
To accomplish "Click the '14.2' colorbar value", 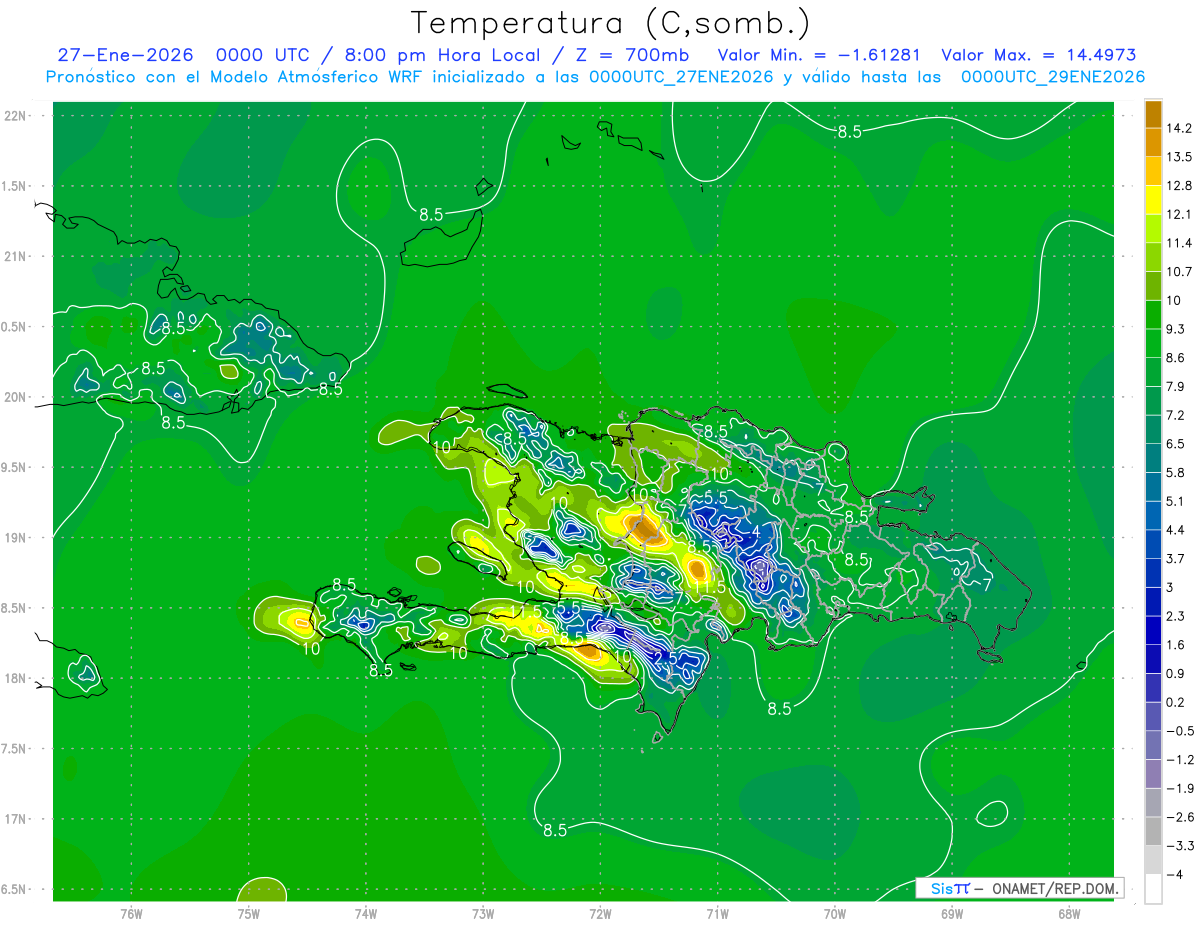I will tap(1179, 128).
